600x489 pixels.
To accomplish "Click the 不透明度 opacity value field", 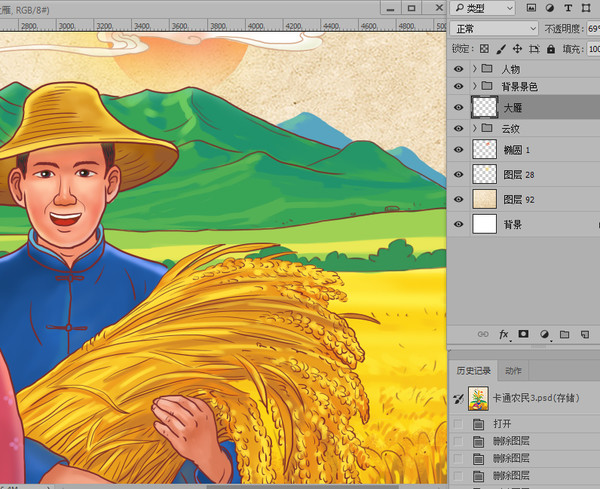I will tap(593, 29).
